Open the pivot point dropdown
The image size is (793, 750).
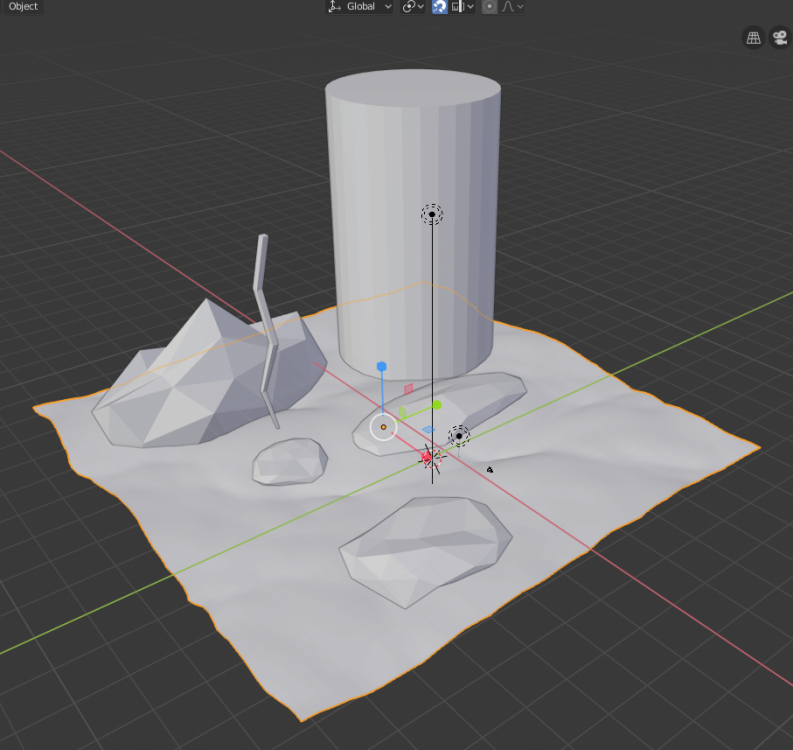pyautogui.click(x=412, y=7)
